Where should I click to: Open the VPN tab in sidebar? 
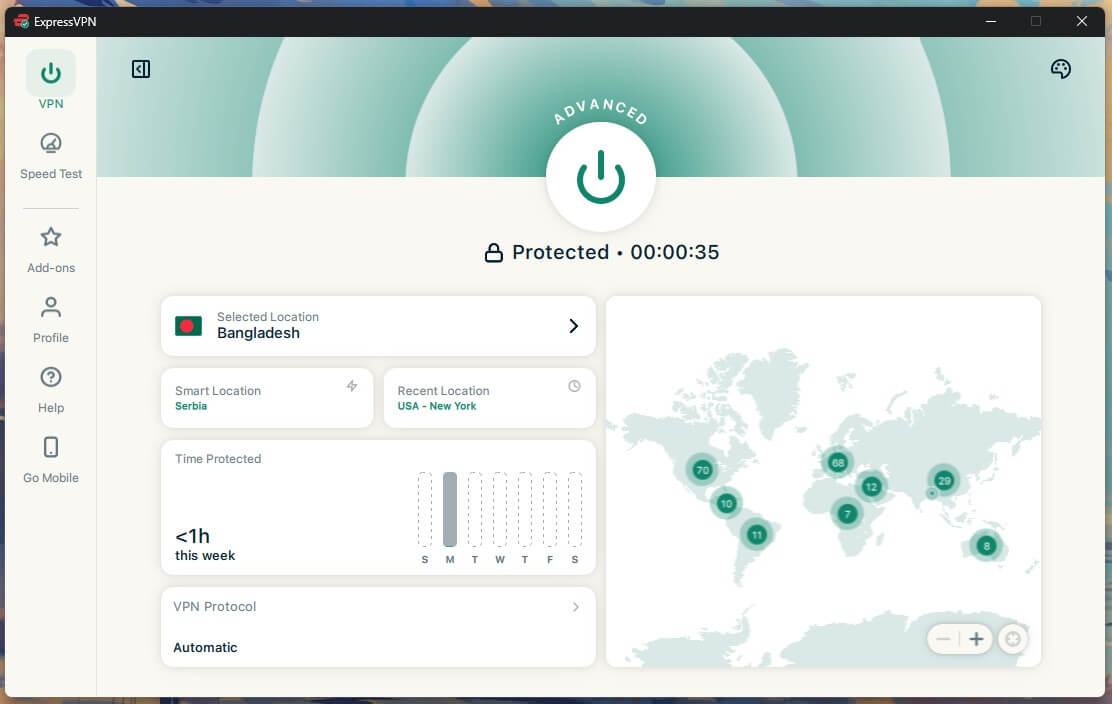pyautogui.click(x=50, y=81)
